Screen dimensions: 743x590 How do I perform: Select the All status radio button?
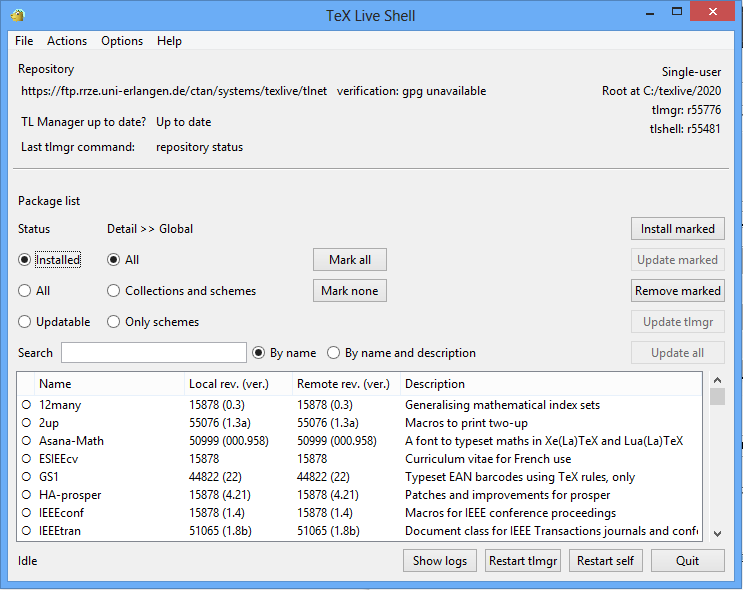(24, 290)
